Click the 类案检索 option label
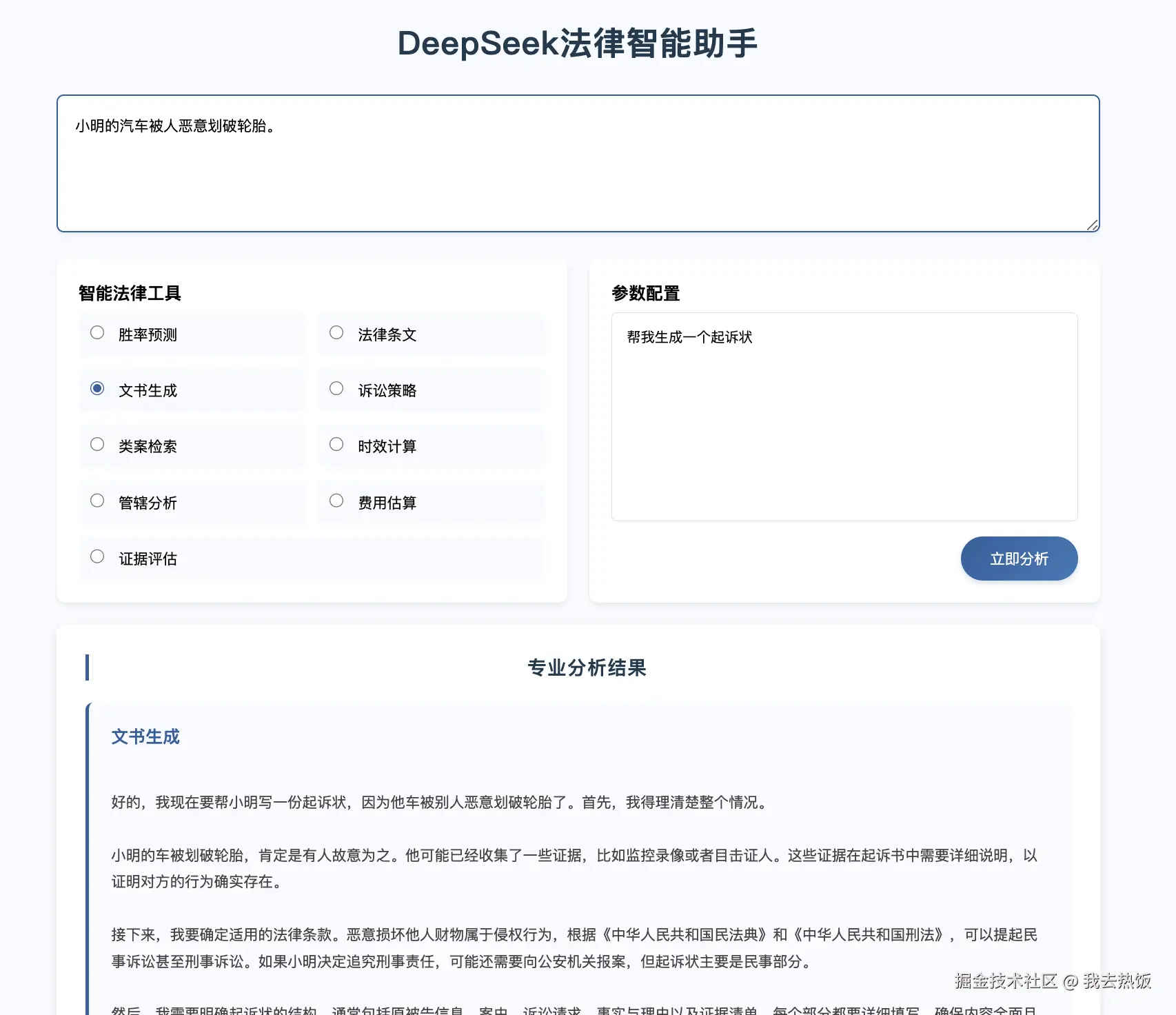Screen dimensions: 1176x1015 click(x=148, y=447)
